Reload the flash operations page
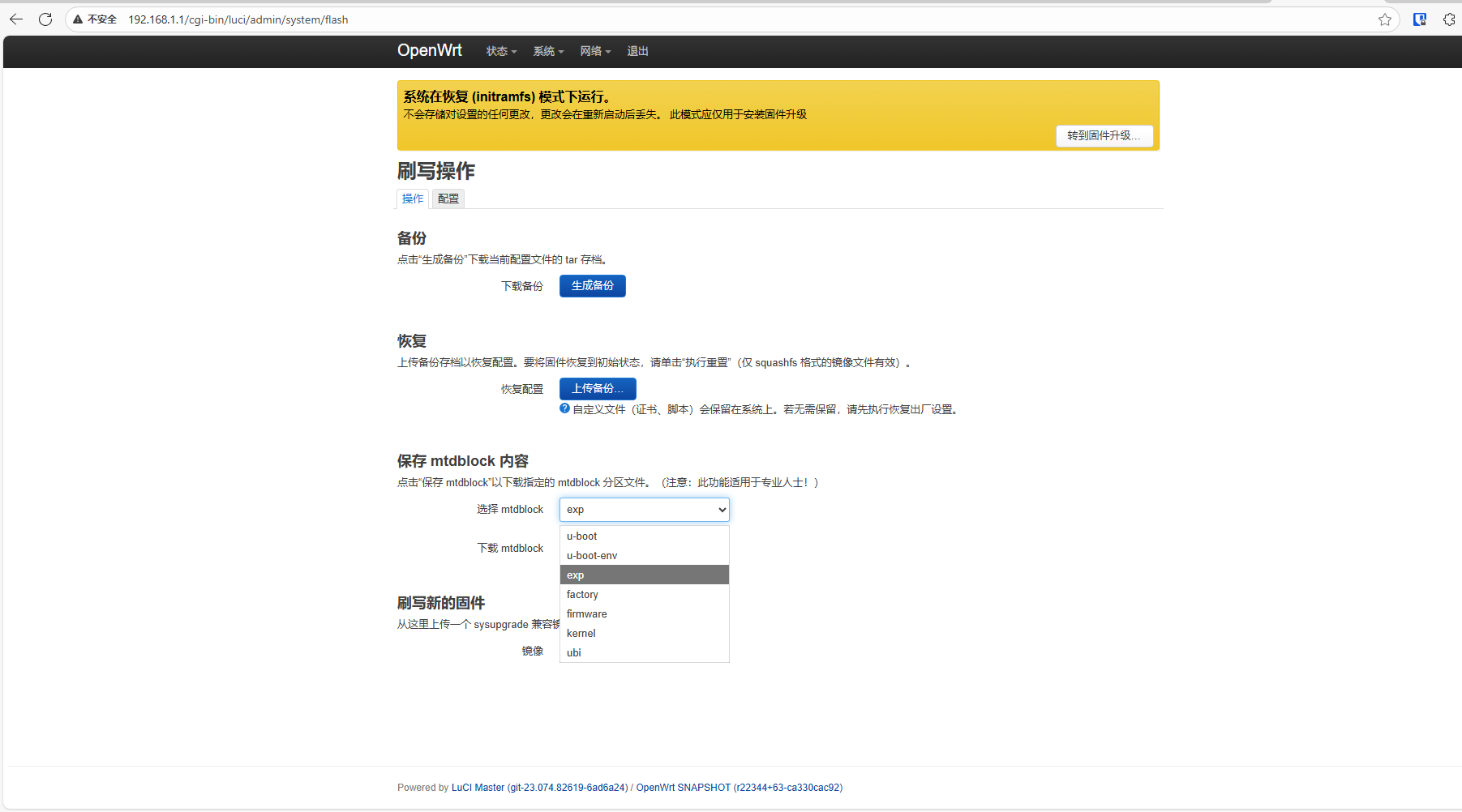This screenshot has height=812, width=1462. click(x=45, y=19)
